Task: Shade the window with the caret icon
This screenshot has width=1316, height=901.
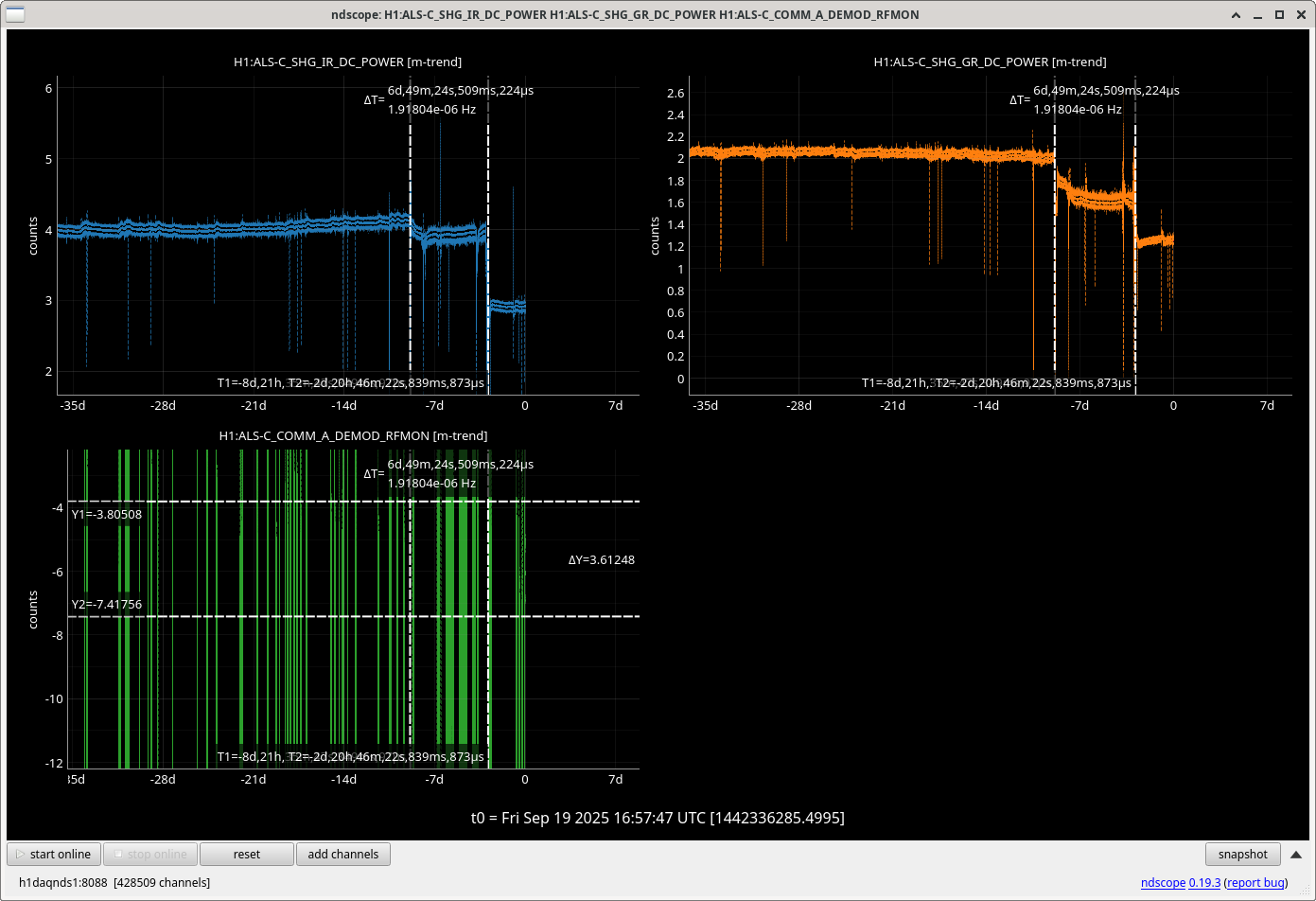Action: (1237, 14)
